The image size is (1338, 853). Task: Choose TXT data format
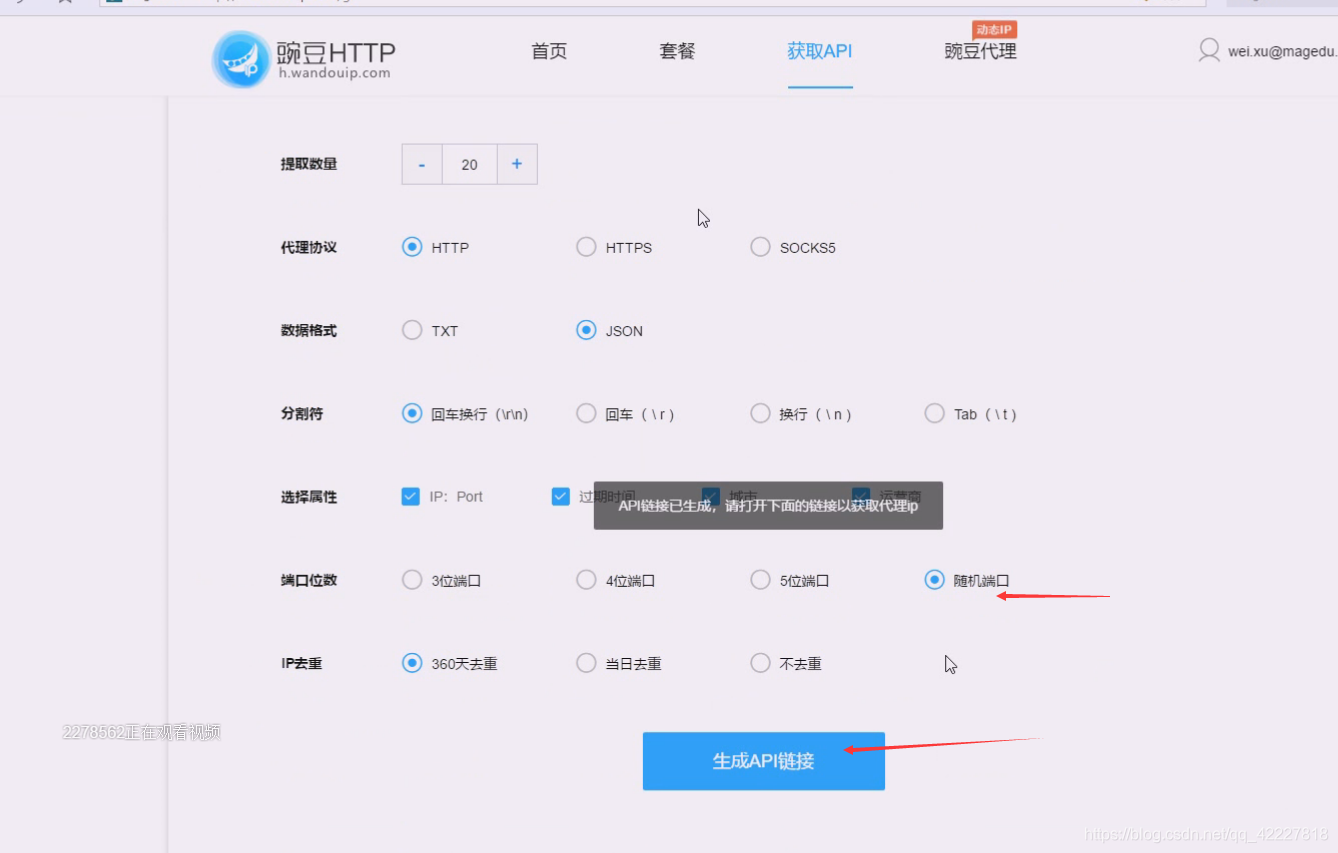coord(412,330)
